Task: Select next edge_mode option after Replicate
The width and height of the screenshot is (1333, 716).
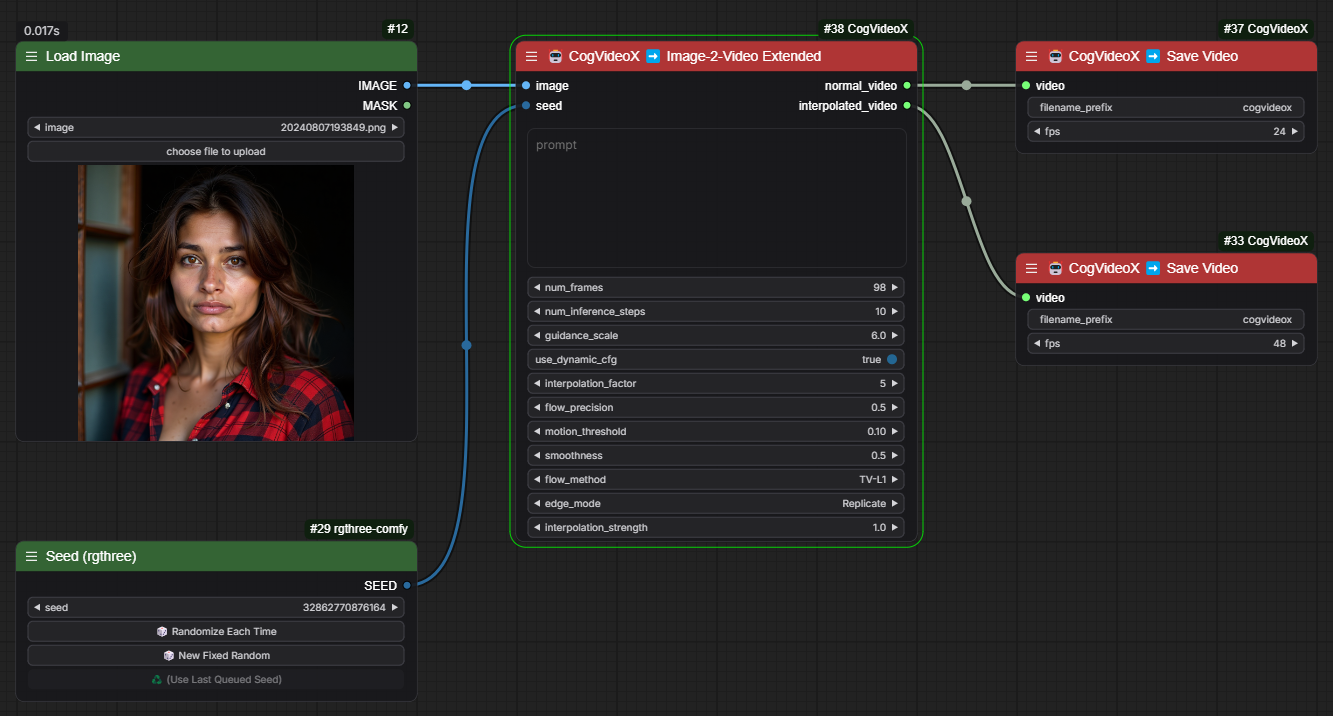Action: (x=895, y=504)
